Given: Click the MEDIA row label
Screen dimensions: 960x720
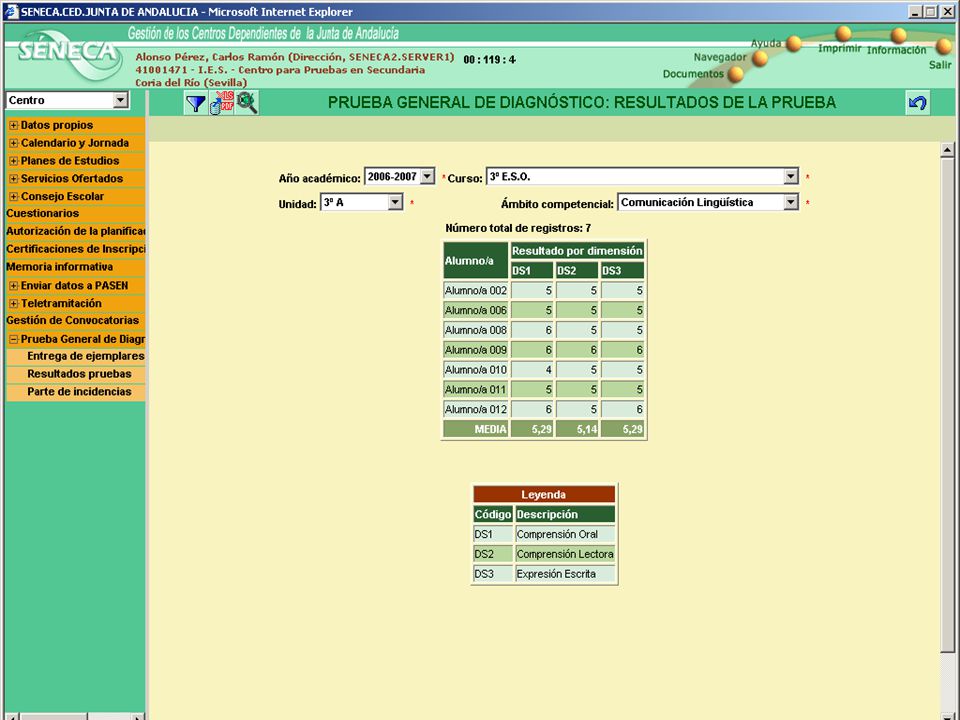Looking at the screenshot, I should pyautogui.click(x=476, y=429).
